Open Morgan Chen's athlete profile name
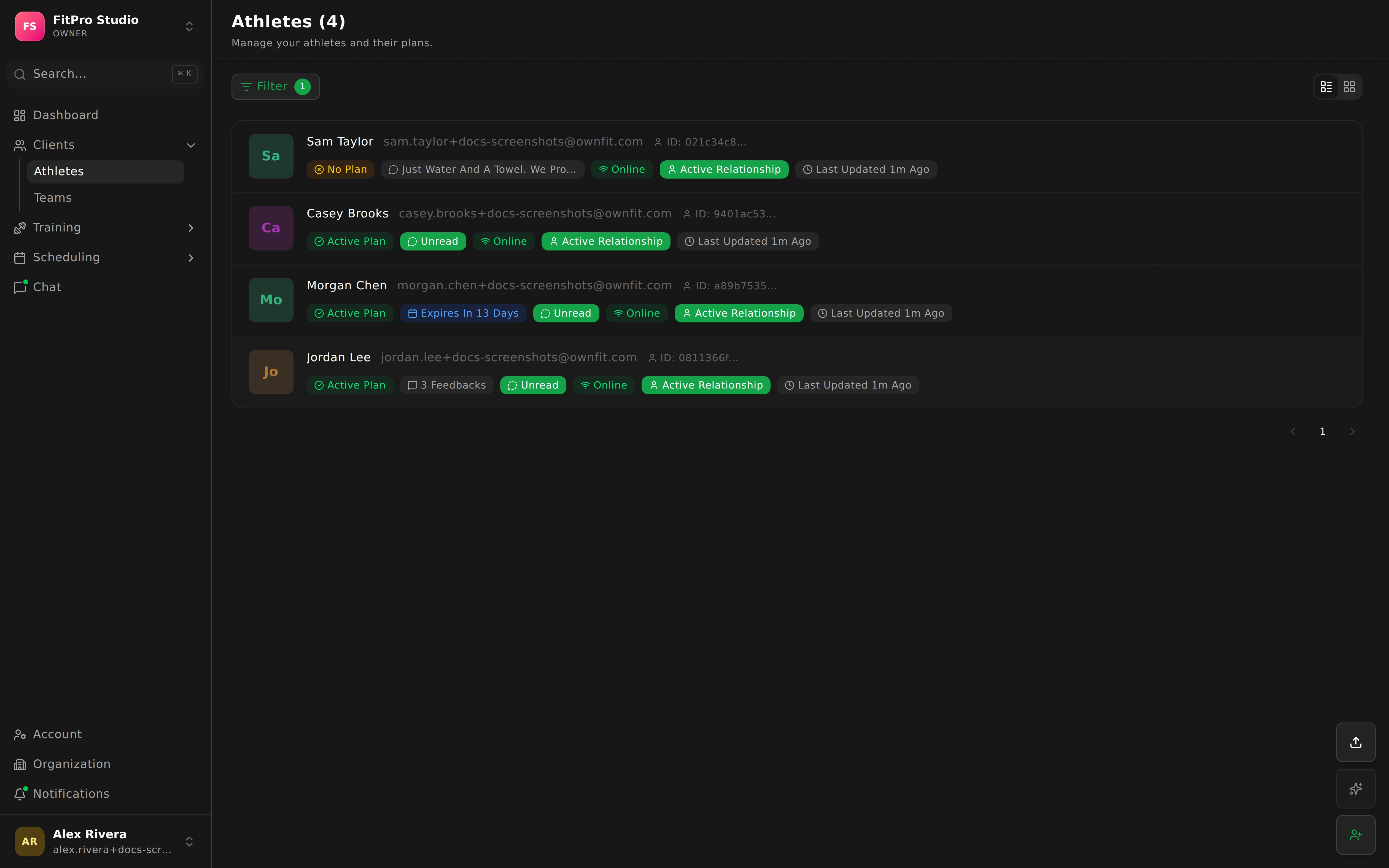Viewport: 1389px width, 868px height. click(347, 285)
